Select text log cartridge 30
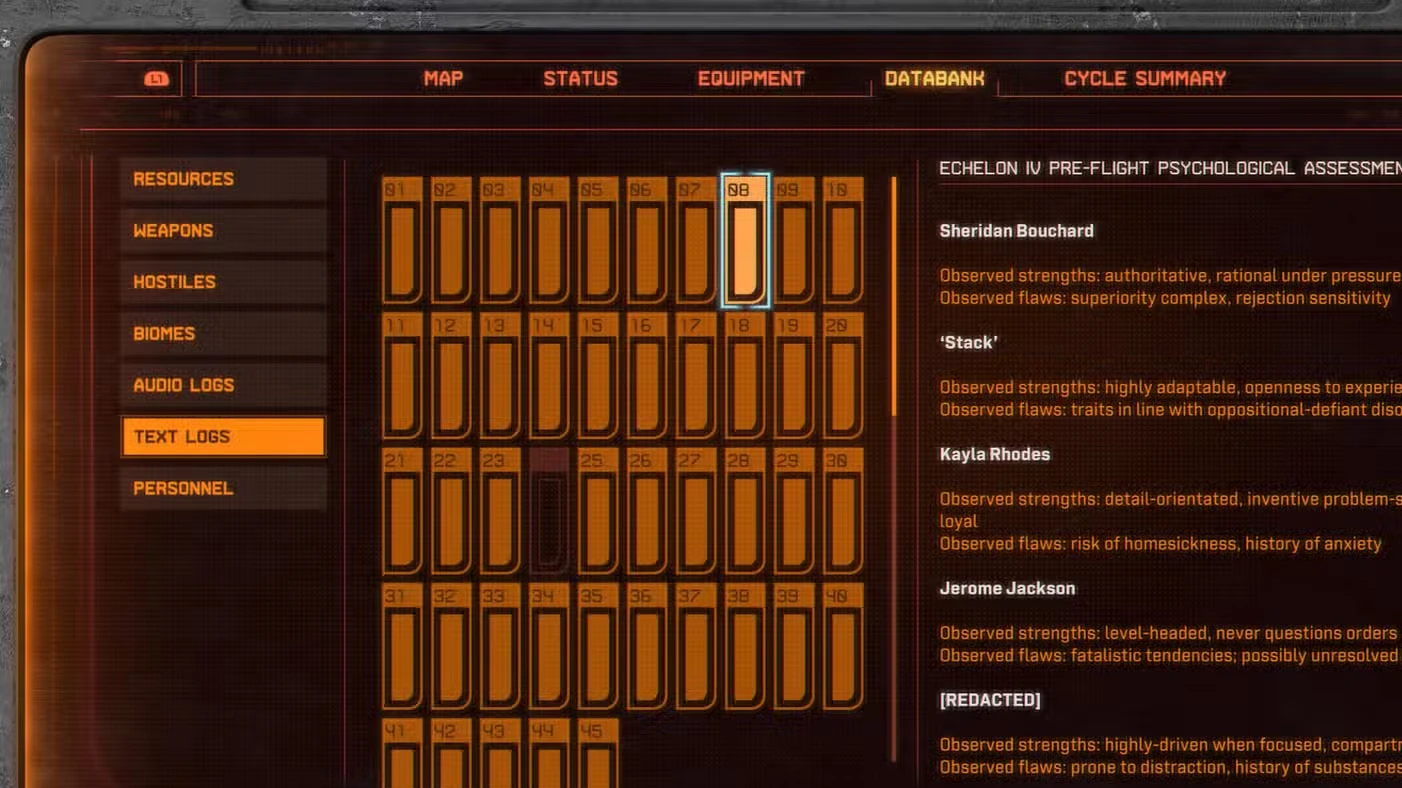Image resolution: width=1402 pixels, height=788 pixels. (x=843, y=511)
